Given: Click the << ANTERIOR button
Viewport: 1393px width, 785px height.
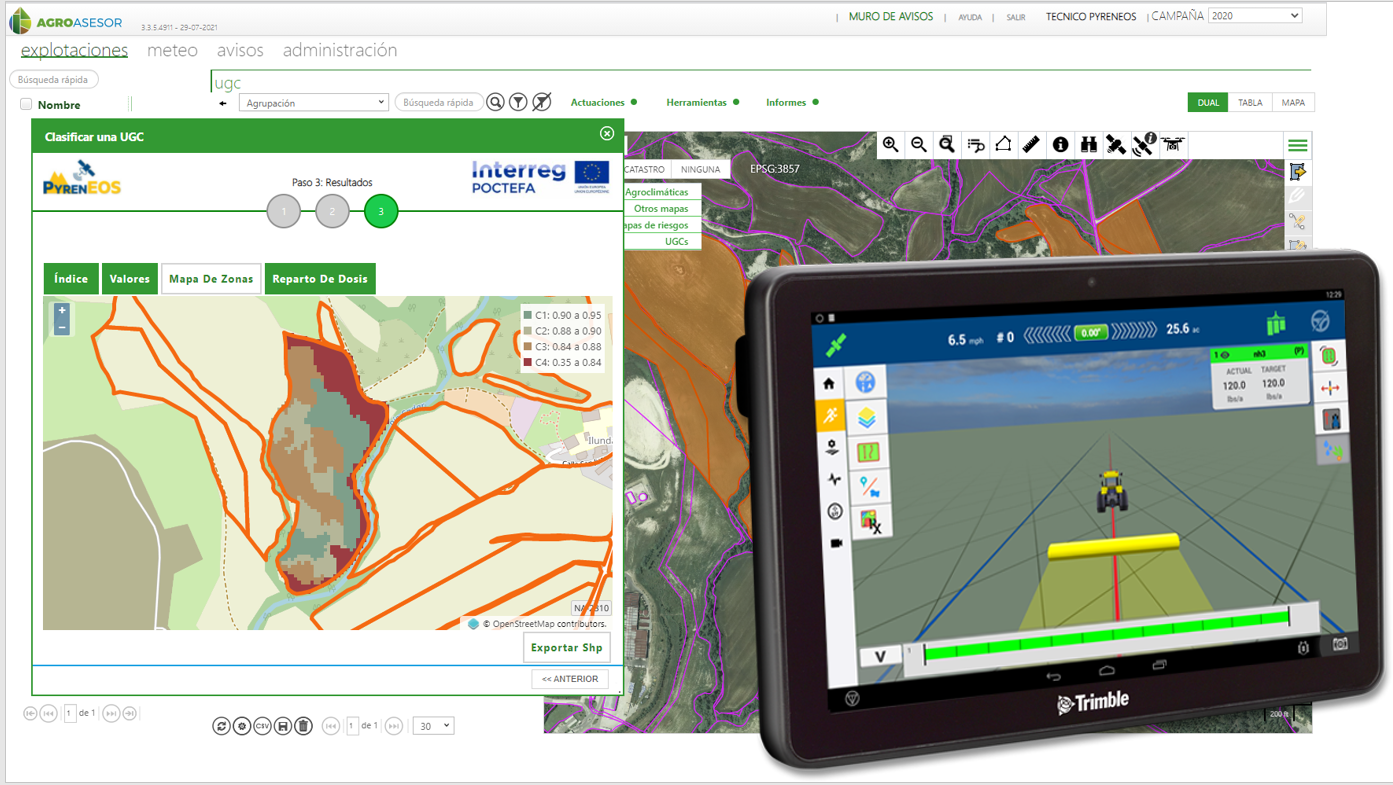Looking at the screenshot, I should point(570,679).
